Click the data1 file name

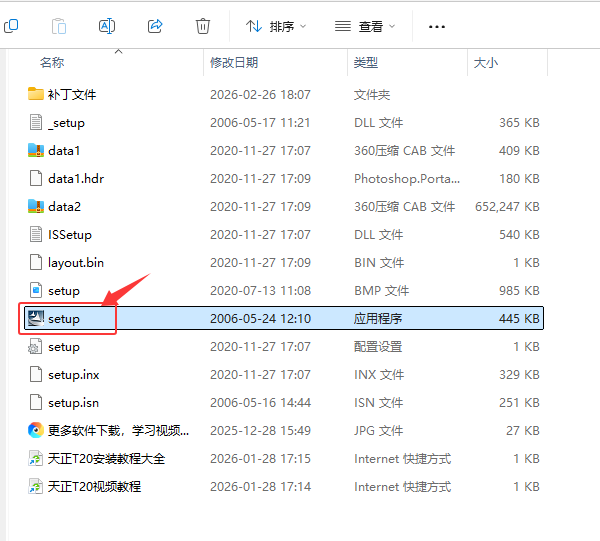point(64,151)
